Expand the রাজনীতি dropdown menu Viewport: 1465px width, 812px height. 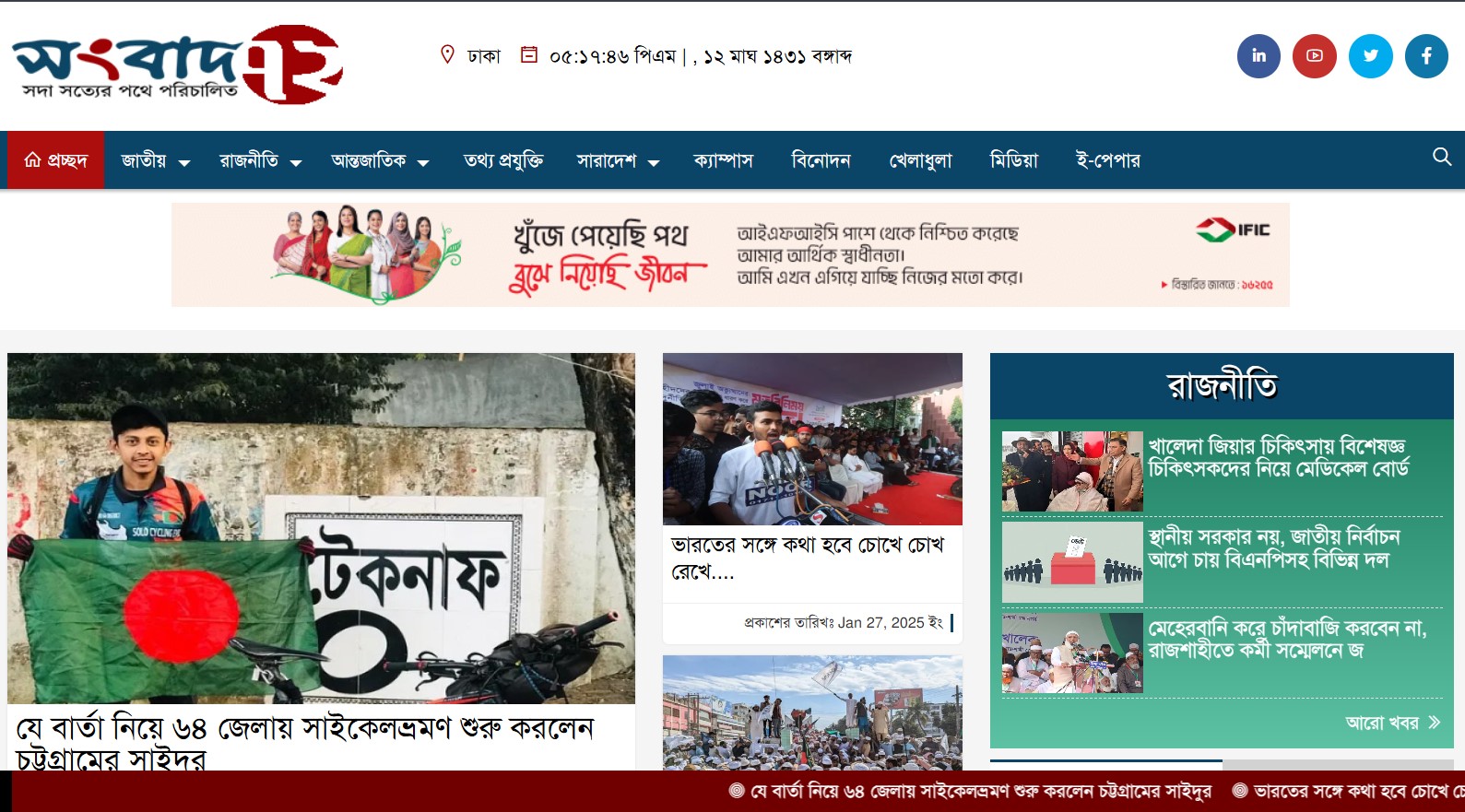260,161
